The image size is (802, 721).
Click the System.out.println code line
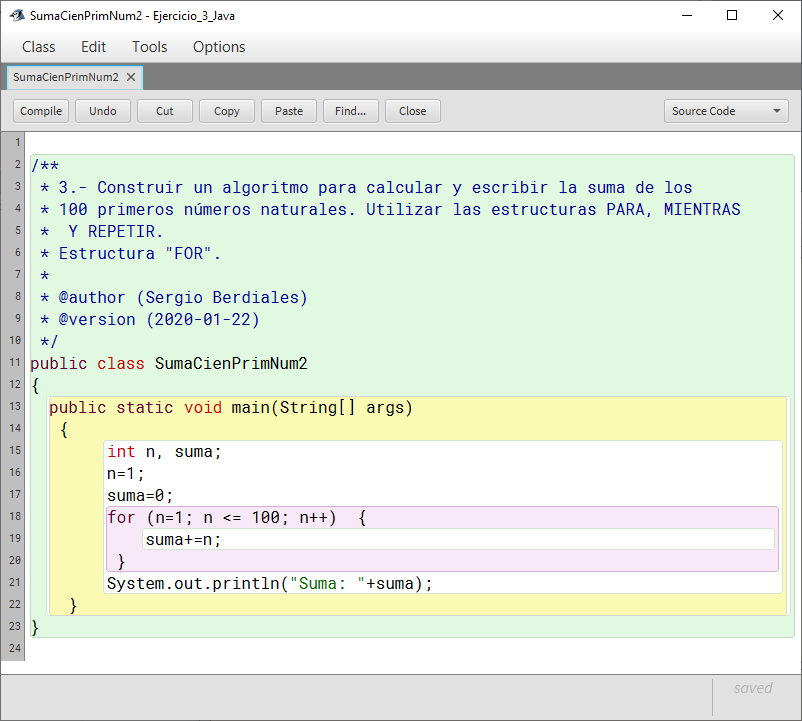click(x=270, y=584)
